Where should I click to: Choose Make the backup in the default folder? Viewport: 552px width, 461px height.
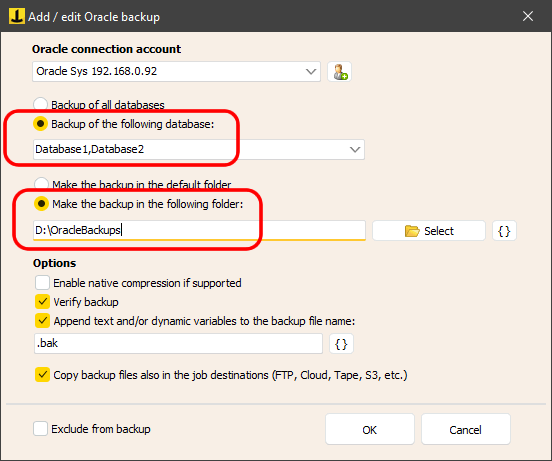[x=41, y=184]
